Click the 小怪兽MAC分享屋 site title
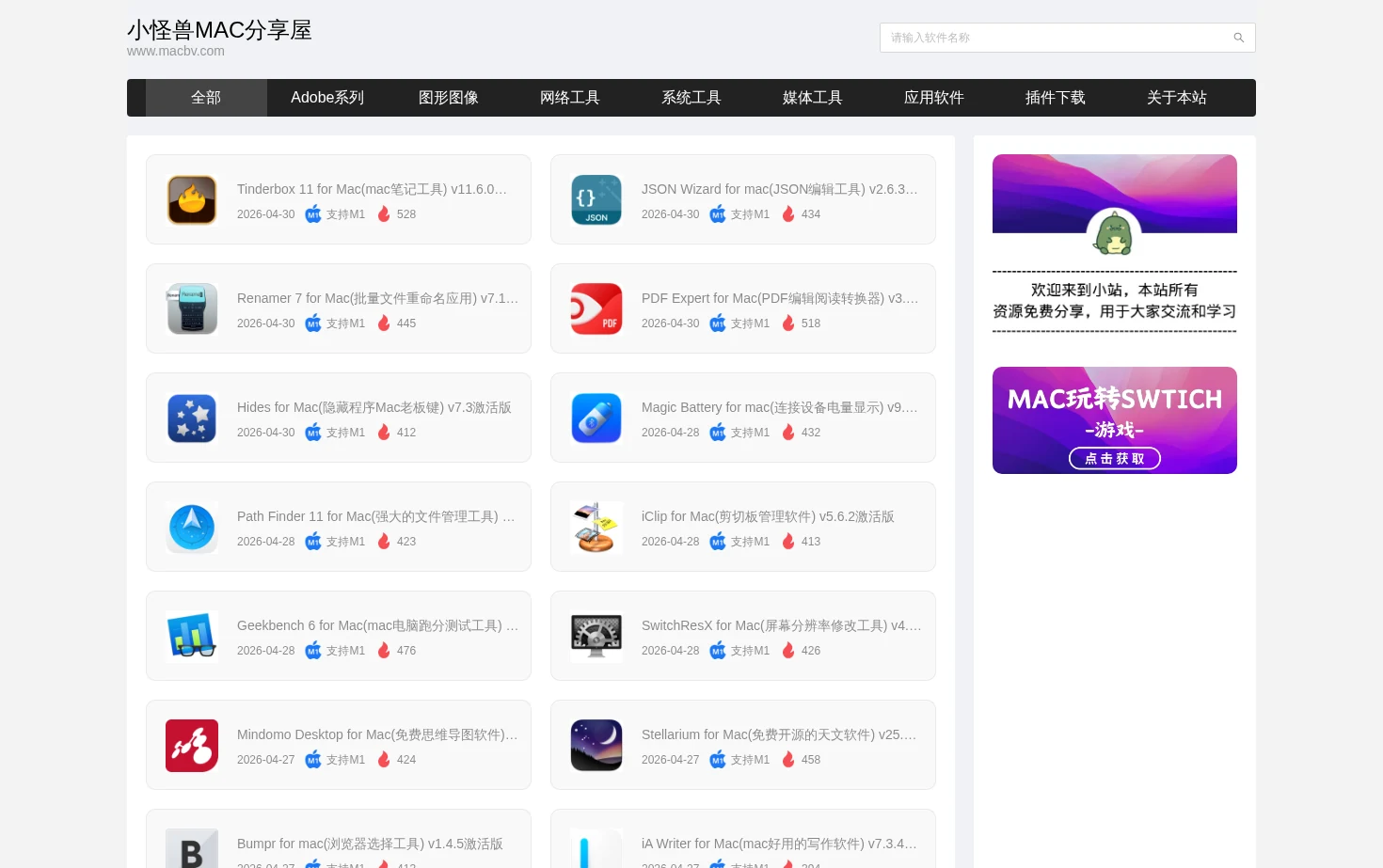The height and width of the screenshot is (868, 1383). (x=219, y=30)
